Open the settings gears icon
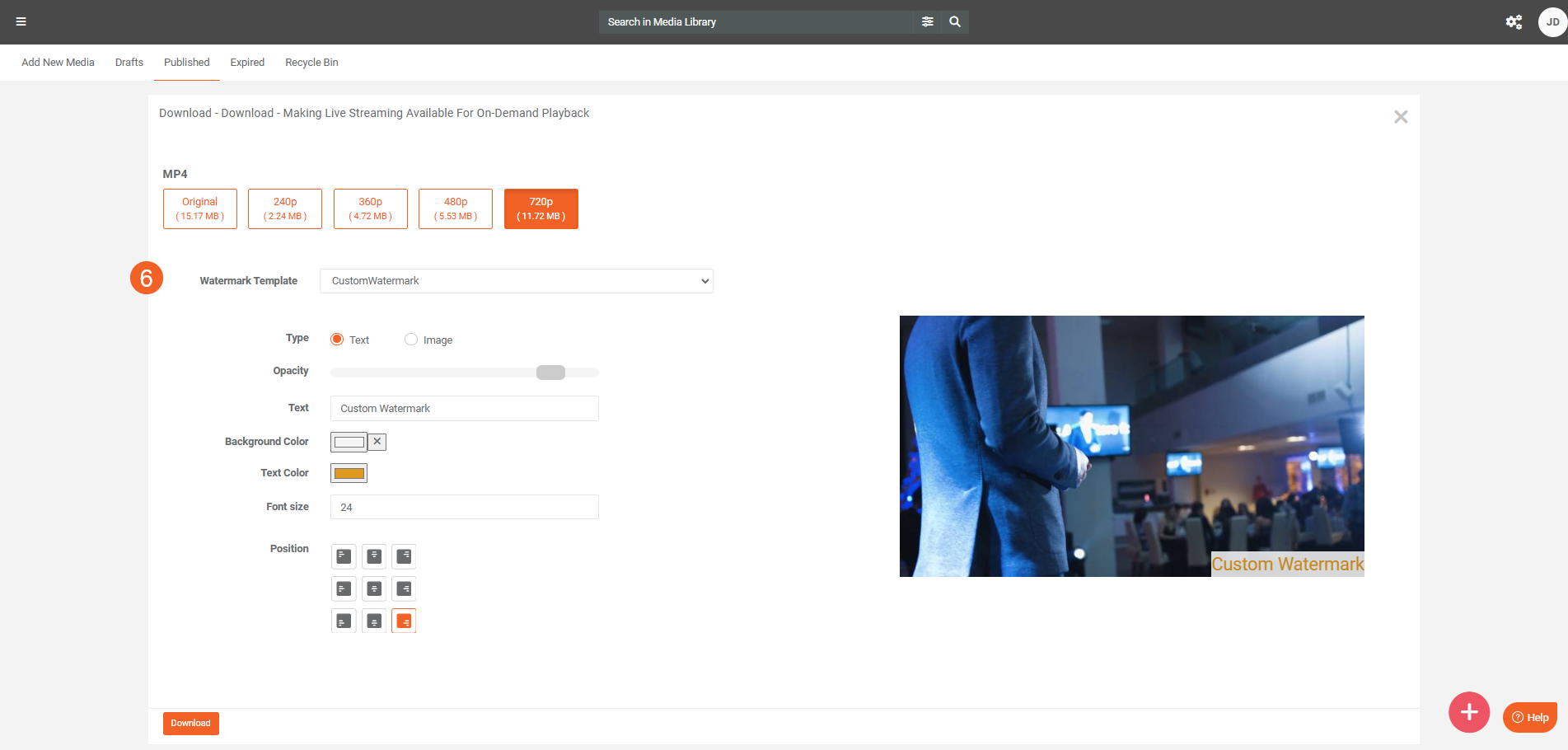 [x=1514, y=22]
